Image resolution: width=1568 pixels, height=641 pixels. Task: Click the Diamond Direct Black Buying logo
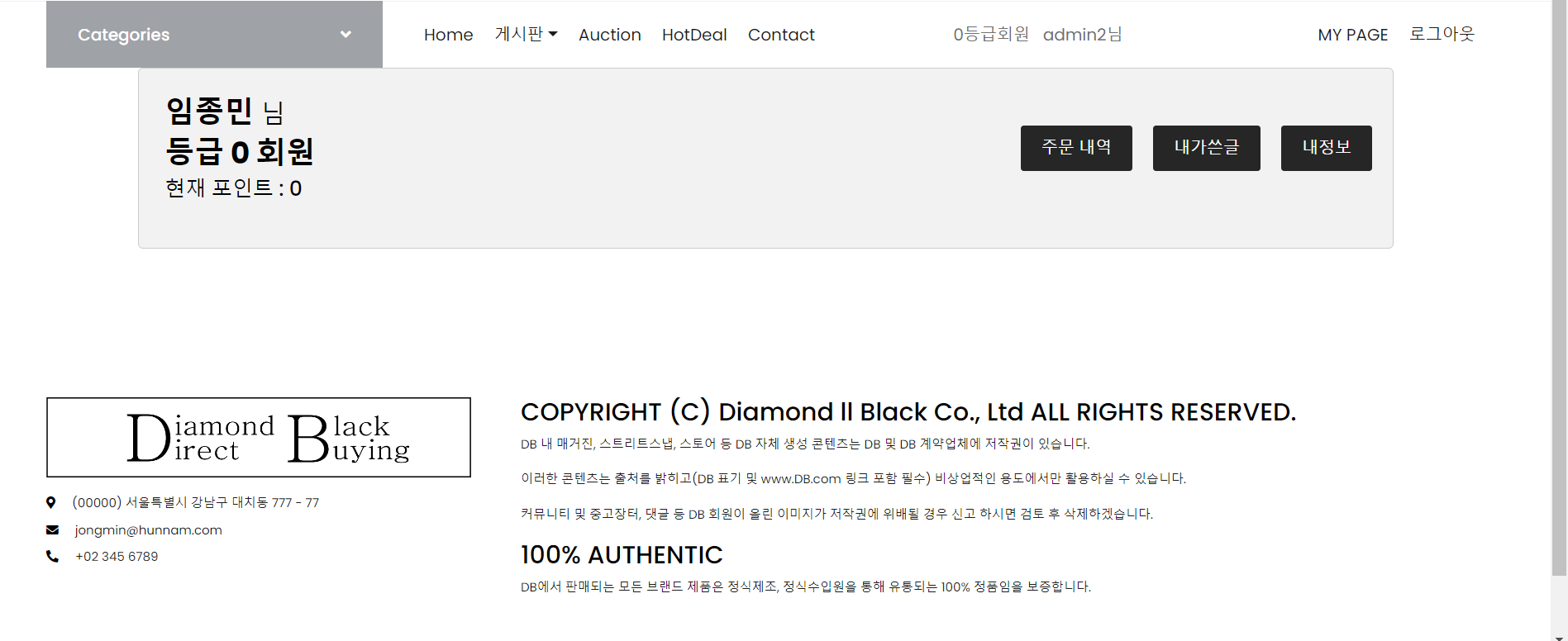(x=259, y=437)
